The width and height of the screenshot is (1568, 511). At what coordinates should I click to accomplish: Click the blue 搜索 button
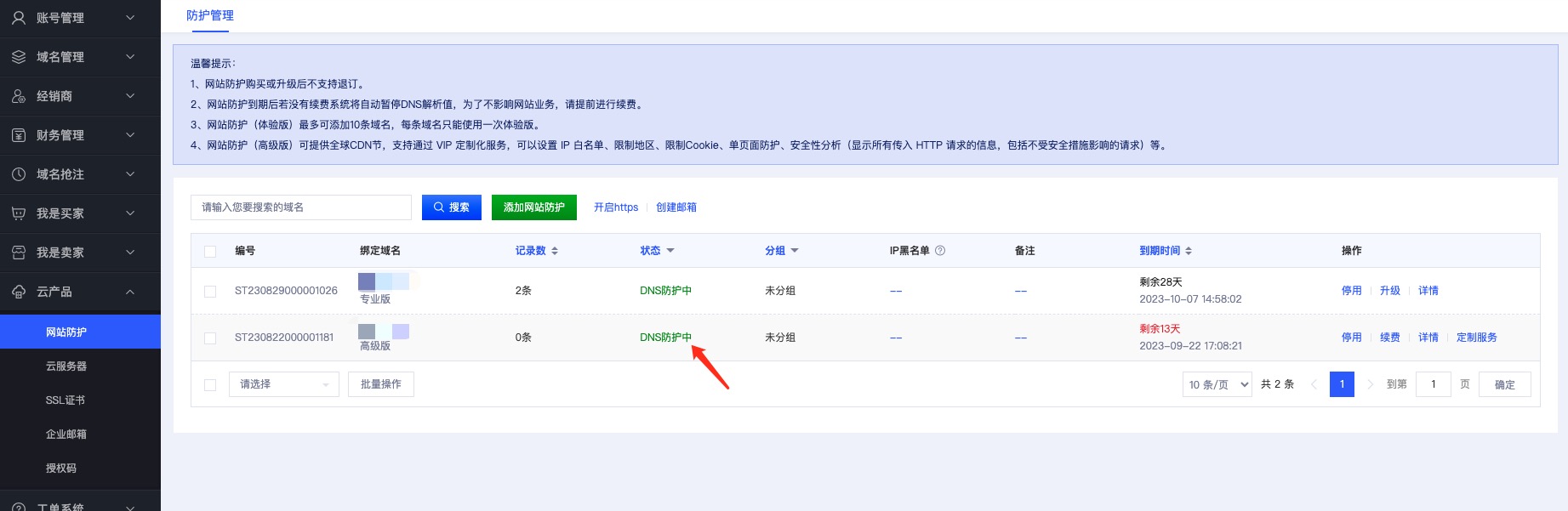[452, 207]
